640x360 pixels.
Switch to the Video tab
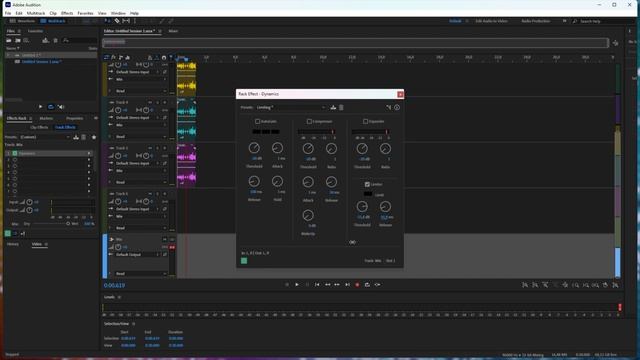tap(37, 244)
